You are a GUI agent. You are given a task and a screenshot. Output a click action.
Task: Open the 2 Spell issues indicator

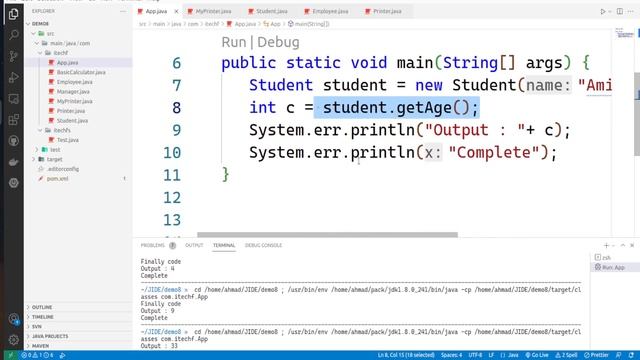(x=566, y=355)
